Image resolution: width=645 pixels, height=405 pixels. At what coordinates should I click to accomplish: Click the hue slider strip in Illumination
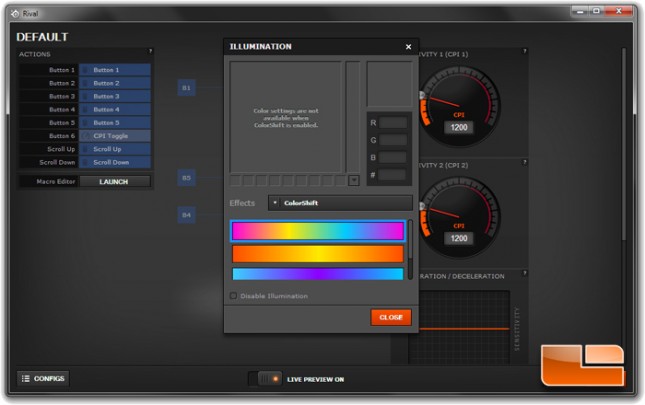(353, 117)
